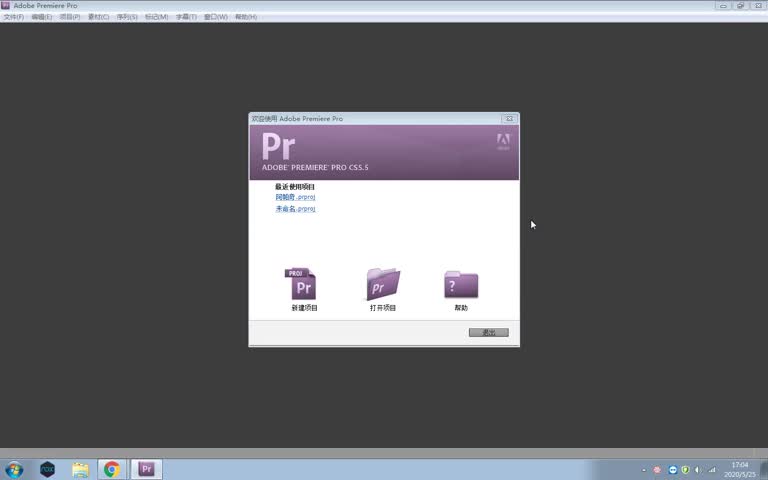Show hidden system tray icons arrow

(644, 470)
